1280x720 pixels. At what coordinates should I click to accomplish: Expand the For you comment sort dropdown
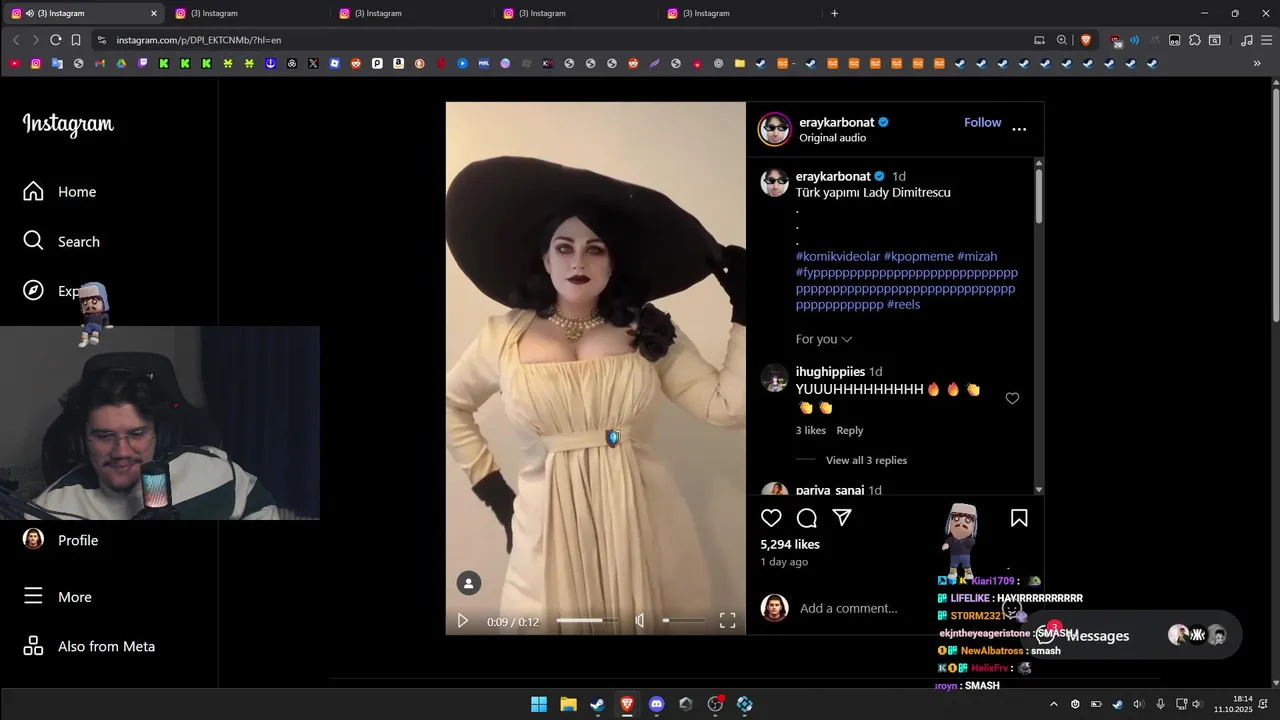click(824, 339)
